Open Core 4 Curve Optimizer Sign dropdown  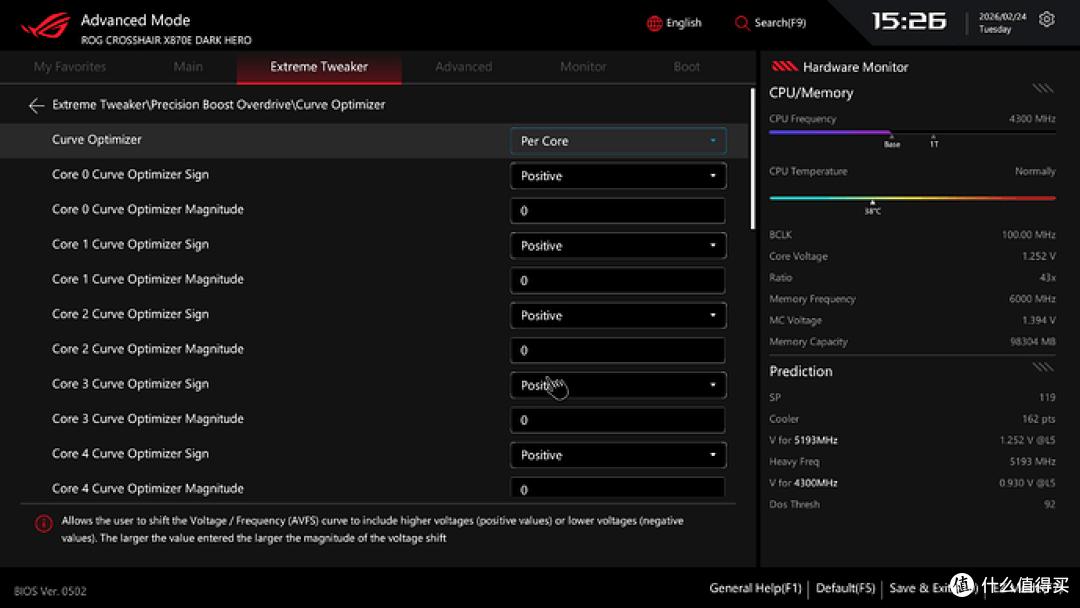click(x=618, y=455)
